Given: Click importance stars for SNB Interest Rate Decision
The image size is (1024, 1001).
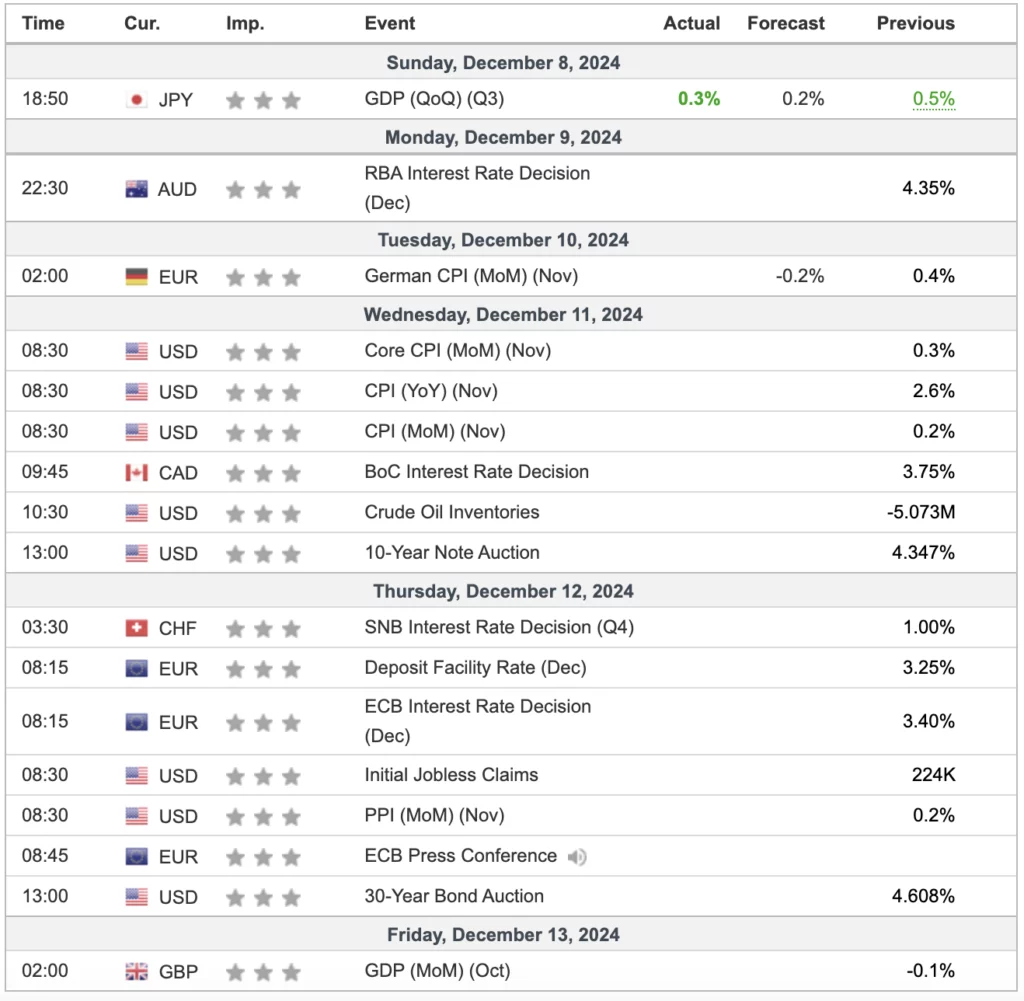Looking at the screenshot, I should [263, 629].
